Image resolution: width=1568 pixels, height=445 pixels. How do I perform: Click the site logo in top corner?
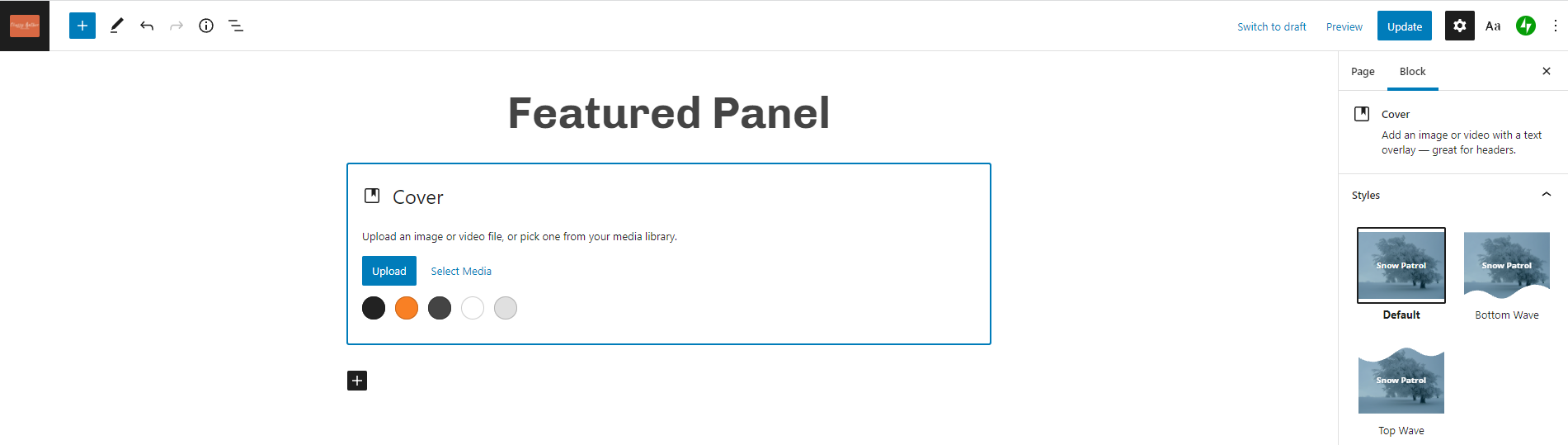tap(25, 26)
